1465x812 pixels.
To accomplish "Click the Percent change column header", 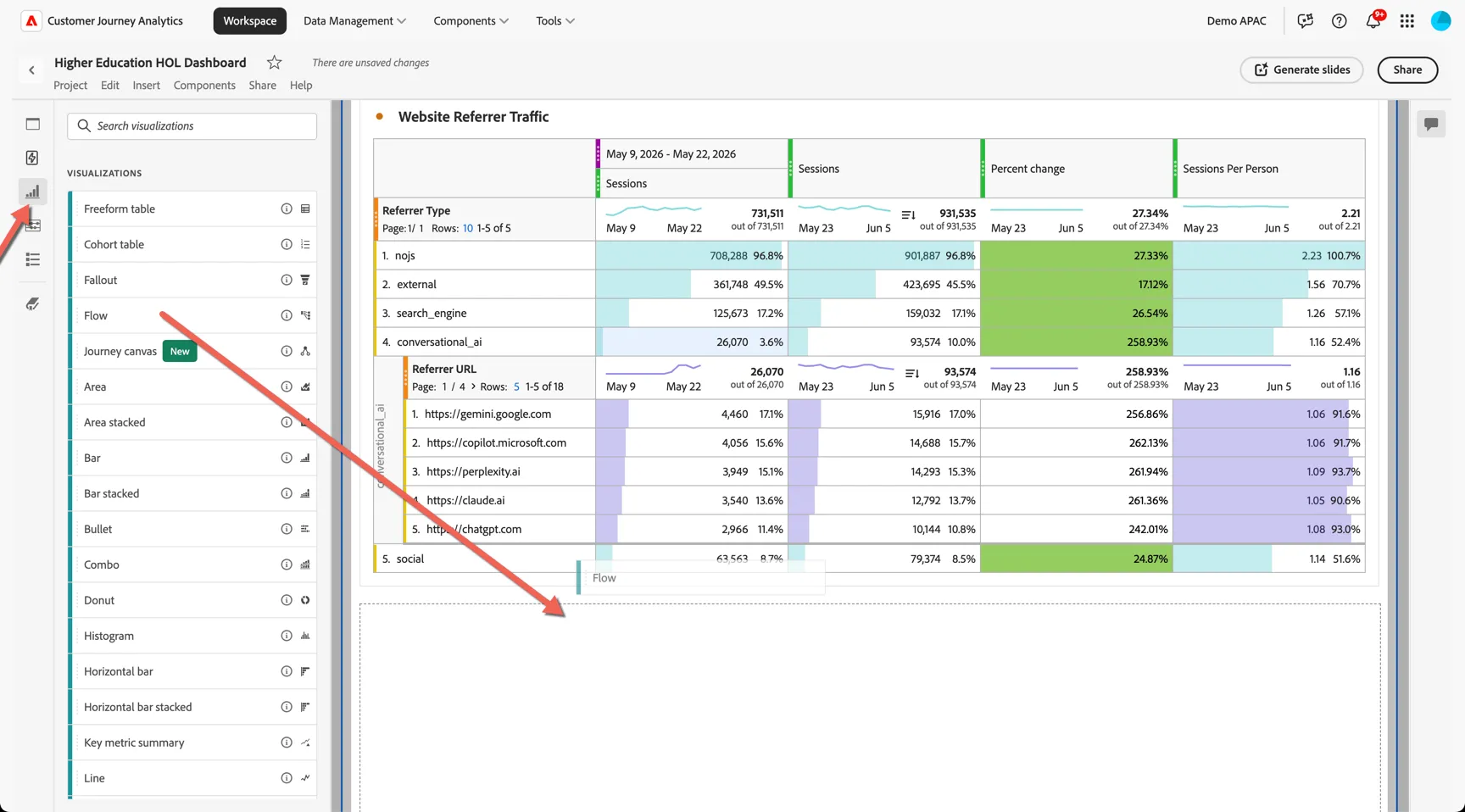I will click(1077, 169).
